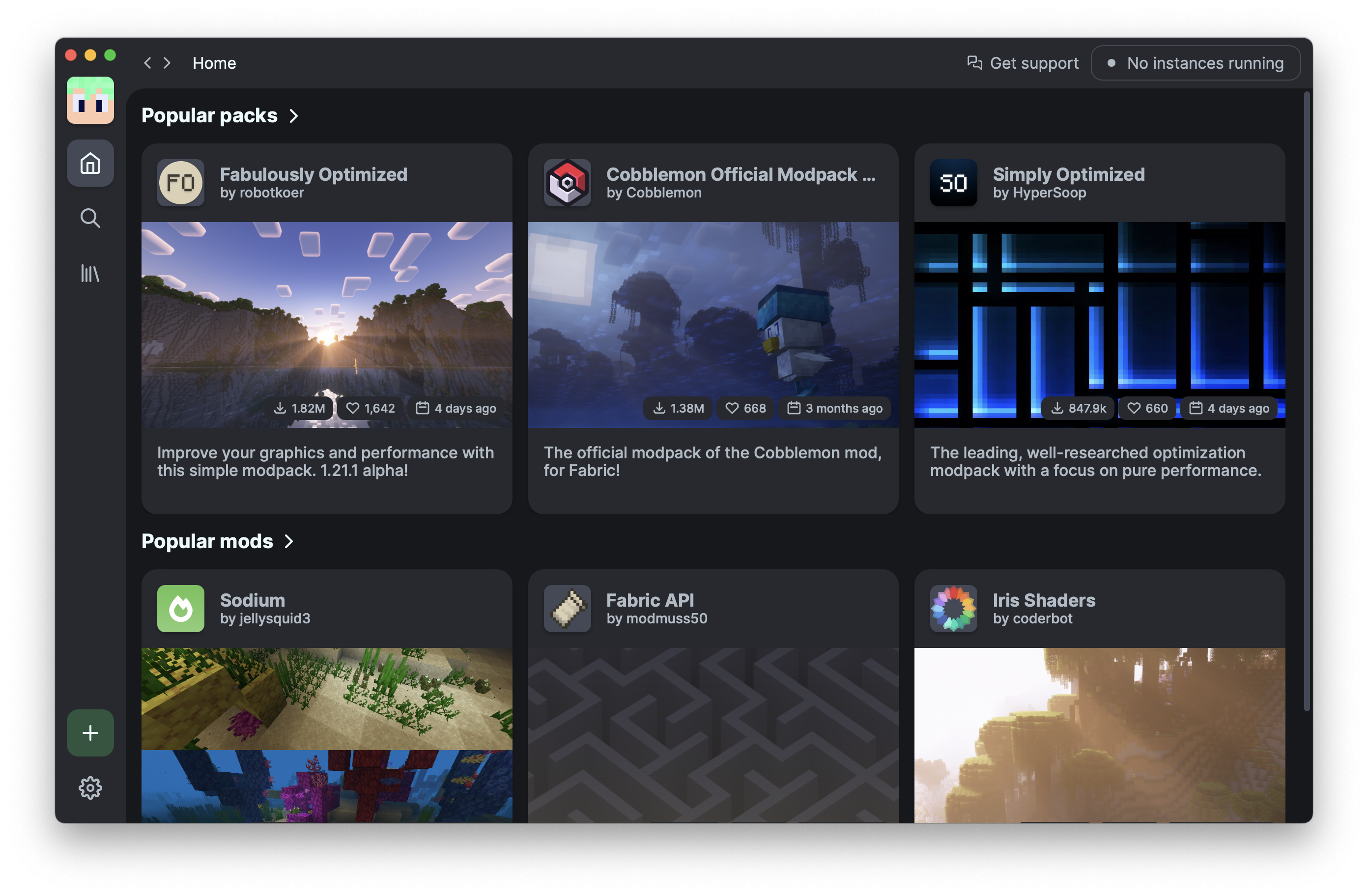Open Fabric API mod title

(650, 600)
